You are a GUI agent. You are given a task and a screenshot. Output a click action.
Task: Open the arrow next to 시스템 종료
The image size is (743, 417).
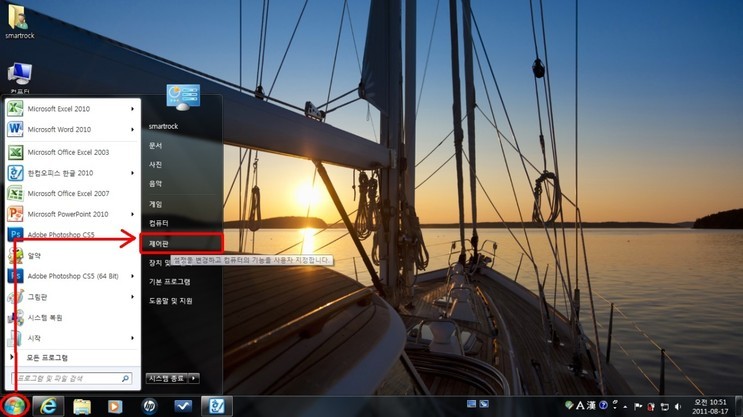point(194,378)
